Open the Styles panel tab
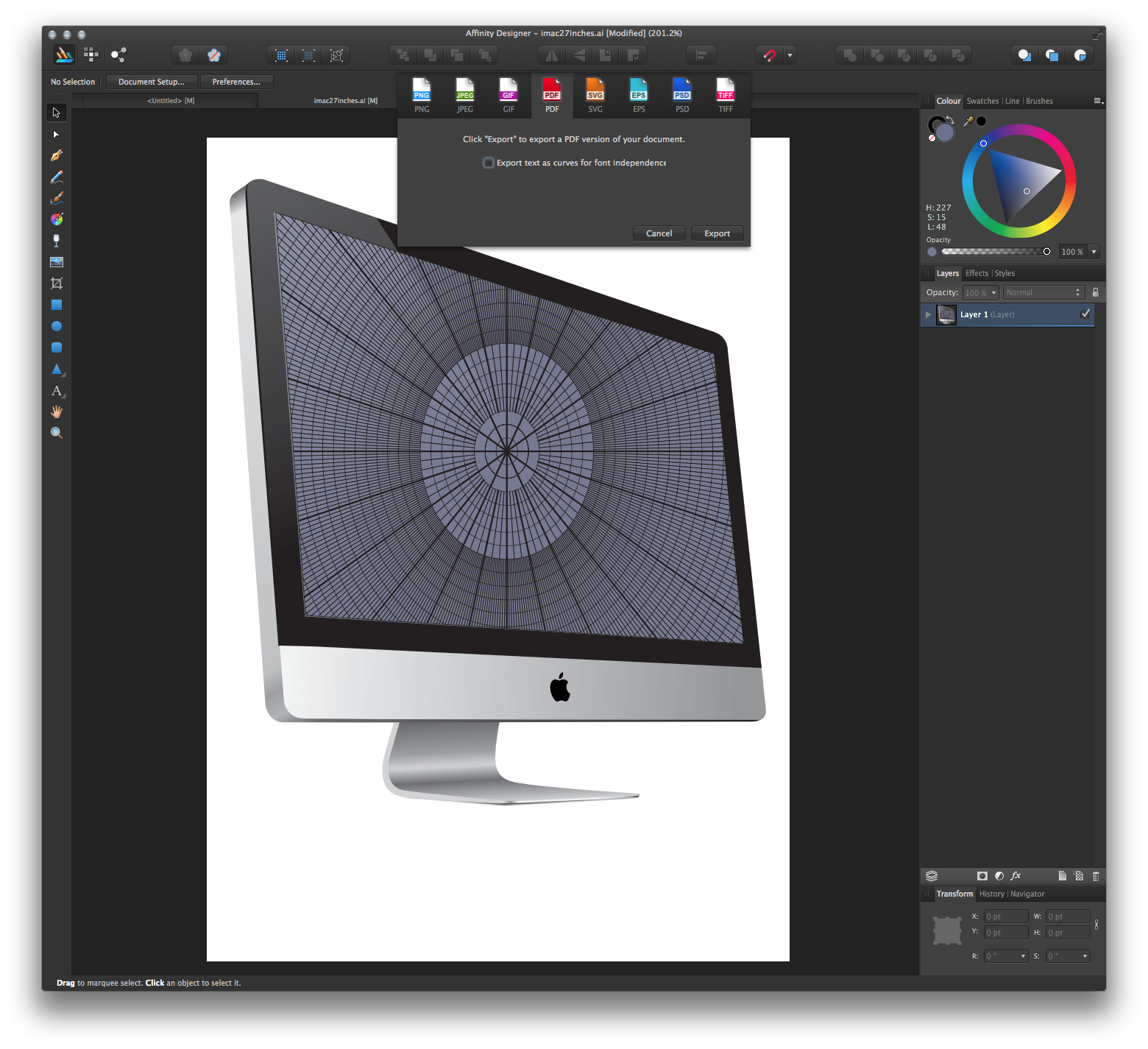Image resolution: width=1148 pixels, height=1049 pixels. tap(1005, 273)
